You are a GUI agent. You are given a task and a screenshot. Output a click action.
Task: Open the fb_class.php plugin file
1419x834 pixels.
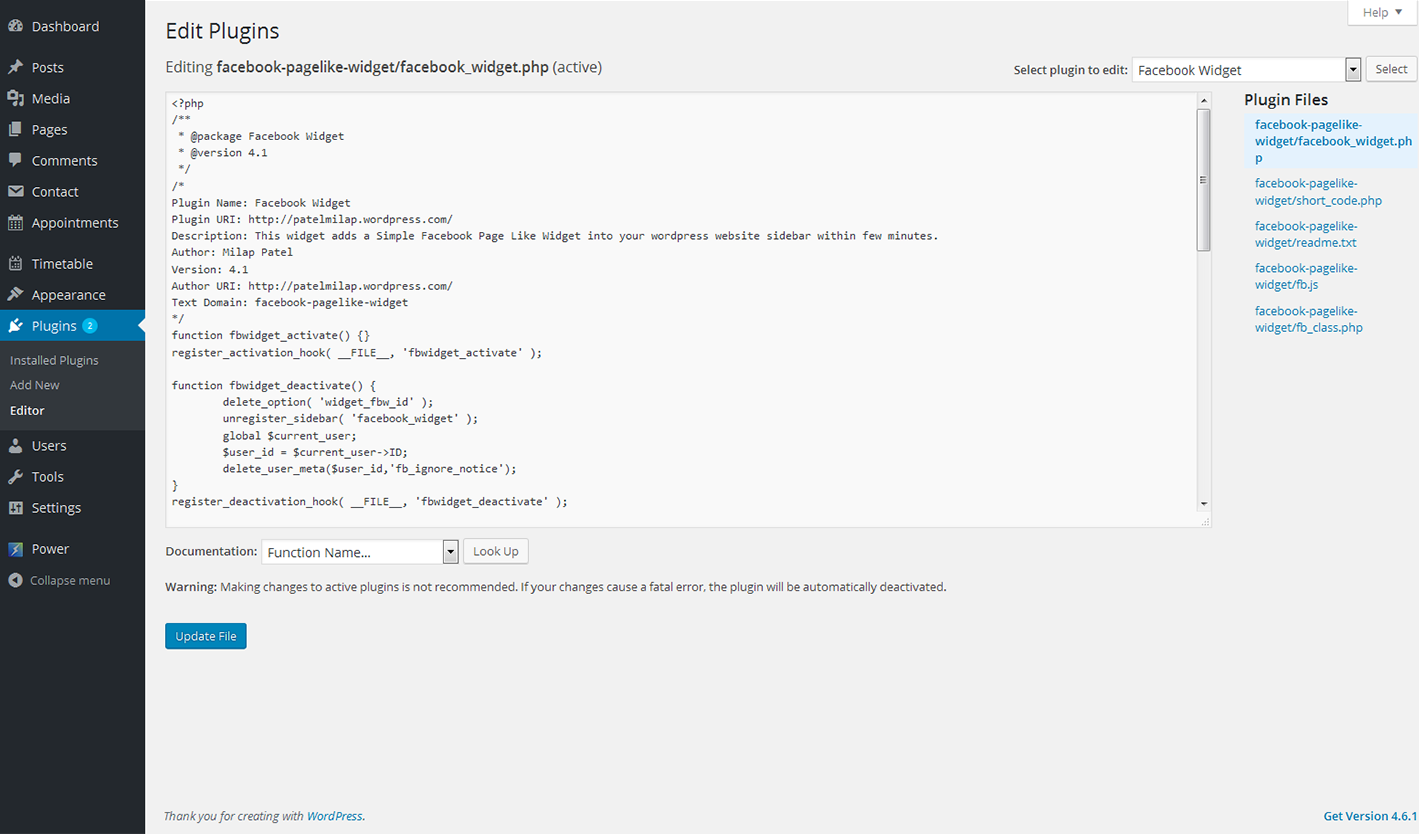click(1309, 319)
